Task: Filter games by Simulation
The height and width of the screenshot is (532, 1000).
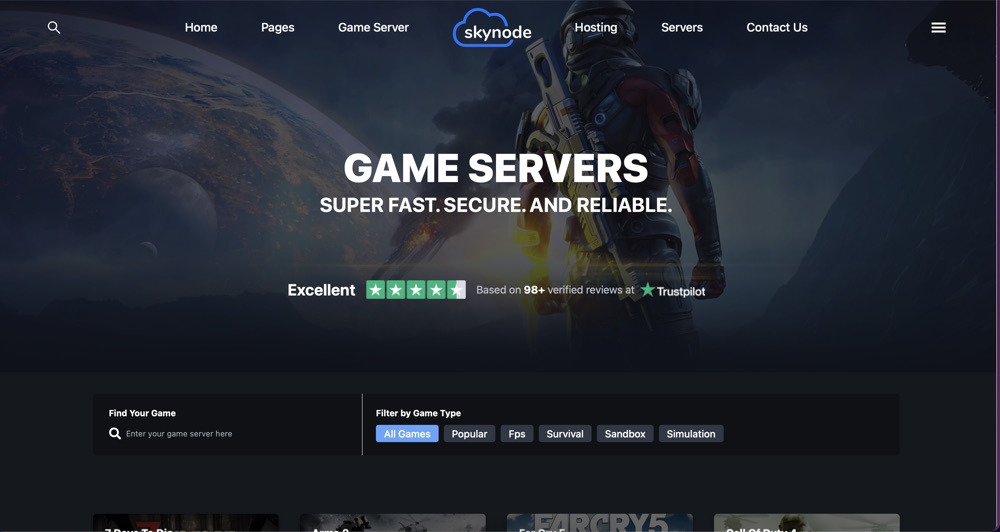Action: pos(691,434)
